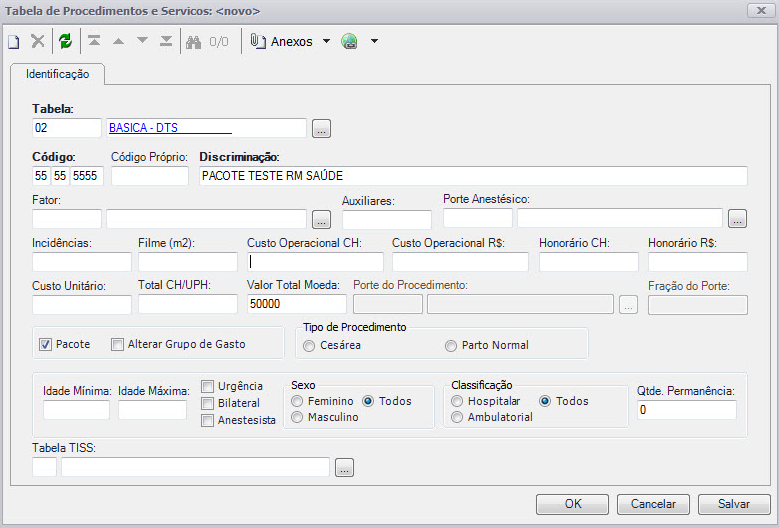Click the Idade Máxima field
The width and height of the screenshot is (779, 528).
(x=153, y=410)
